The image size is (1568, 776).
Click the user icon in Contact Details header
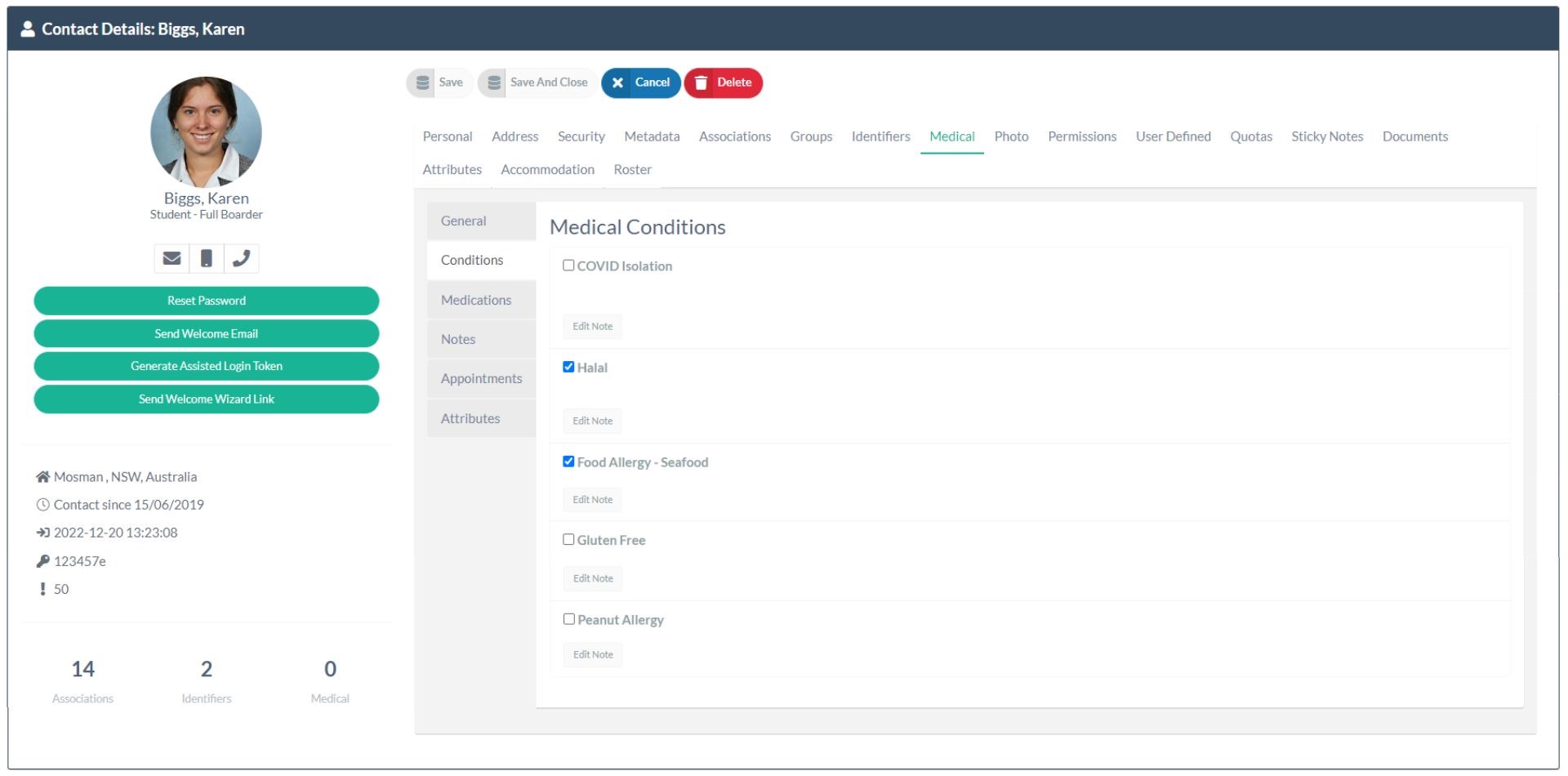pos(28,29)
